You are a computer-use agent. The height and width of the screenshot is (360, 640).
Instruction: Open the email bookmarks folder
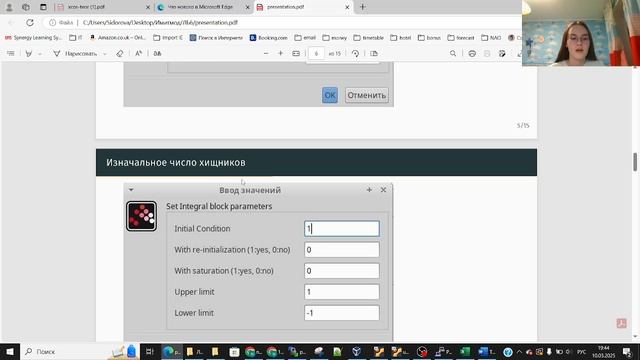[305, 38]
